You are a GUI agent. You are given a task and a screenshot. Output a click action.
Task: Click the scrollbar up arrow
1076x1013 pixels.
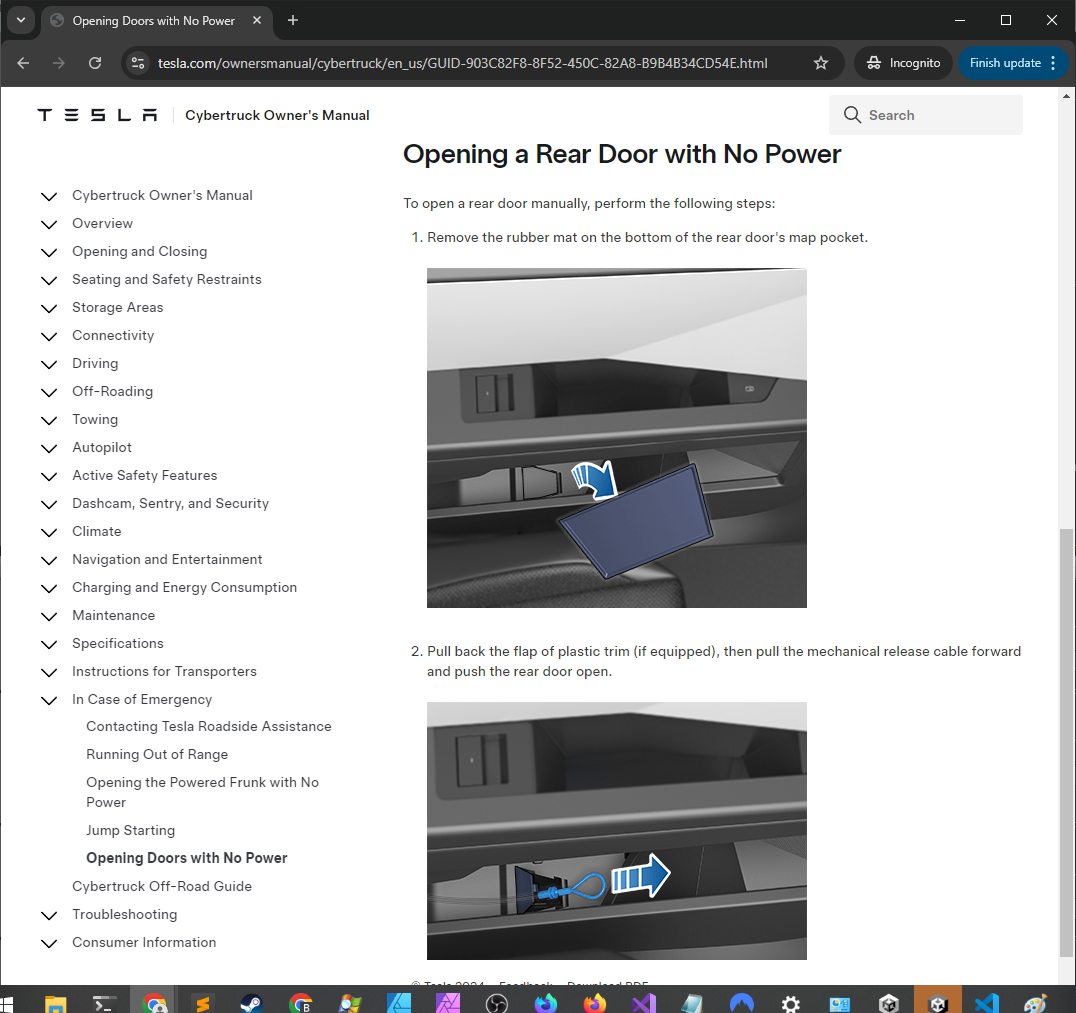1066,96
